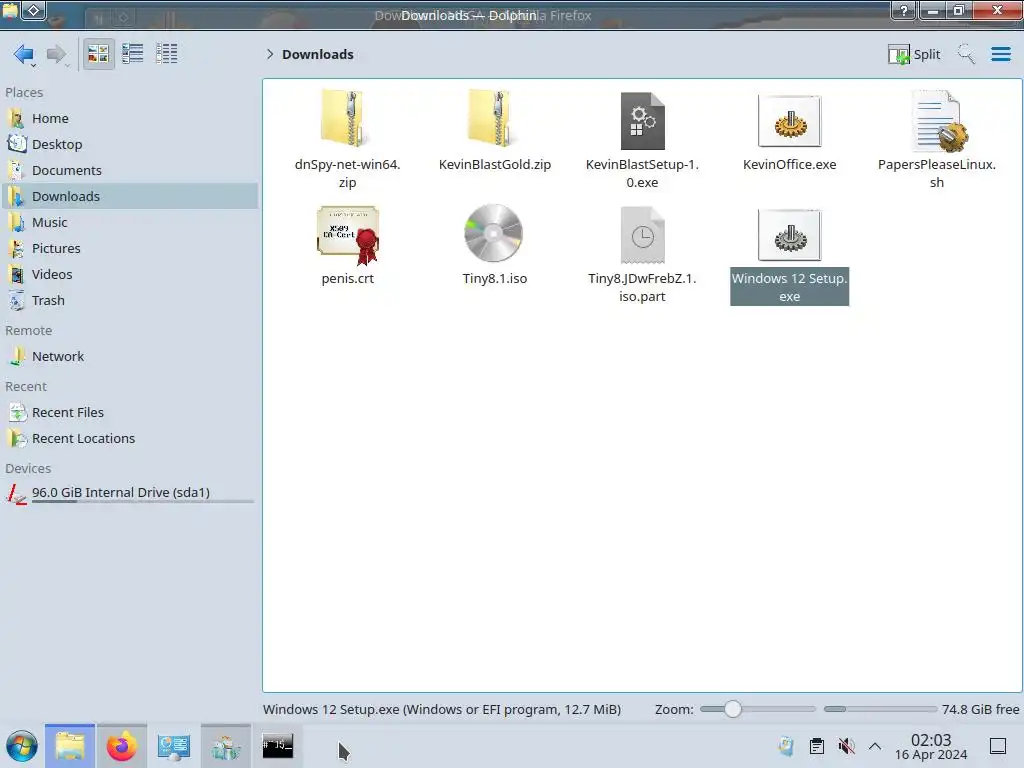
Task: Expand the breadcrumb chevron before Downloads
Action: 270,54
